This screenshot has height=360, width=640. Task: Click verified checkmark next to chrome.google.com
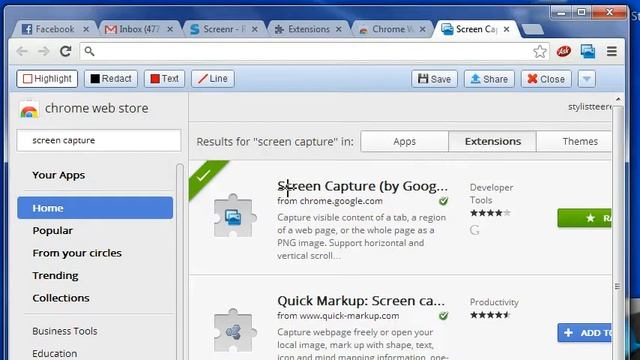click(444, 201)
